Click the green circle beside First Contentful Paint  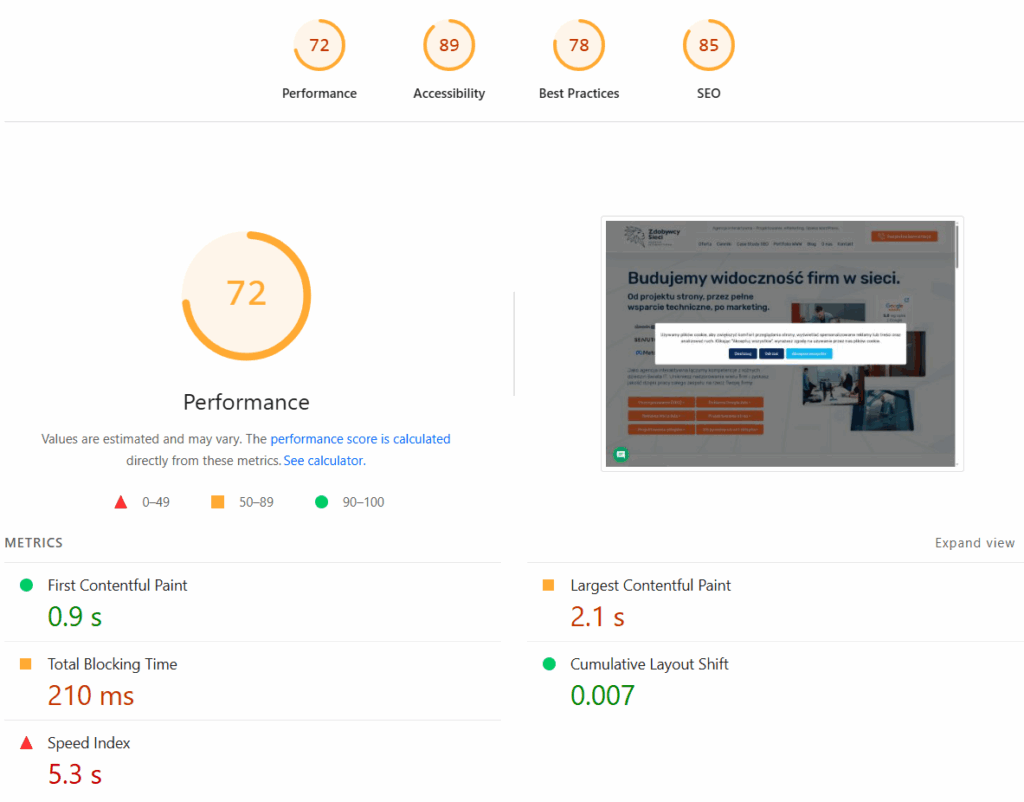pos(27,586)
